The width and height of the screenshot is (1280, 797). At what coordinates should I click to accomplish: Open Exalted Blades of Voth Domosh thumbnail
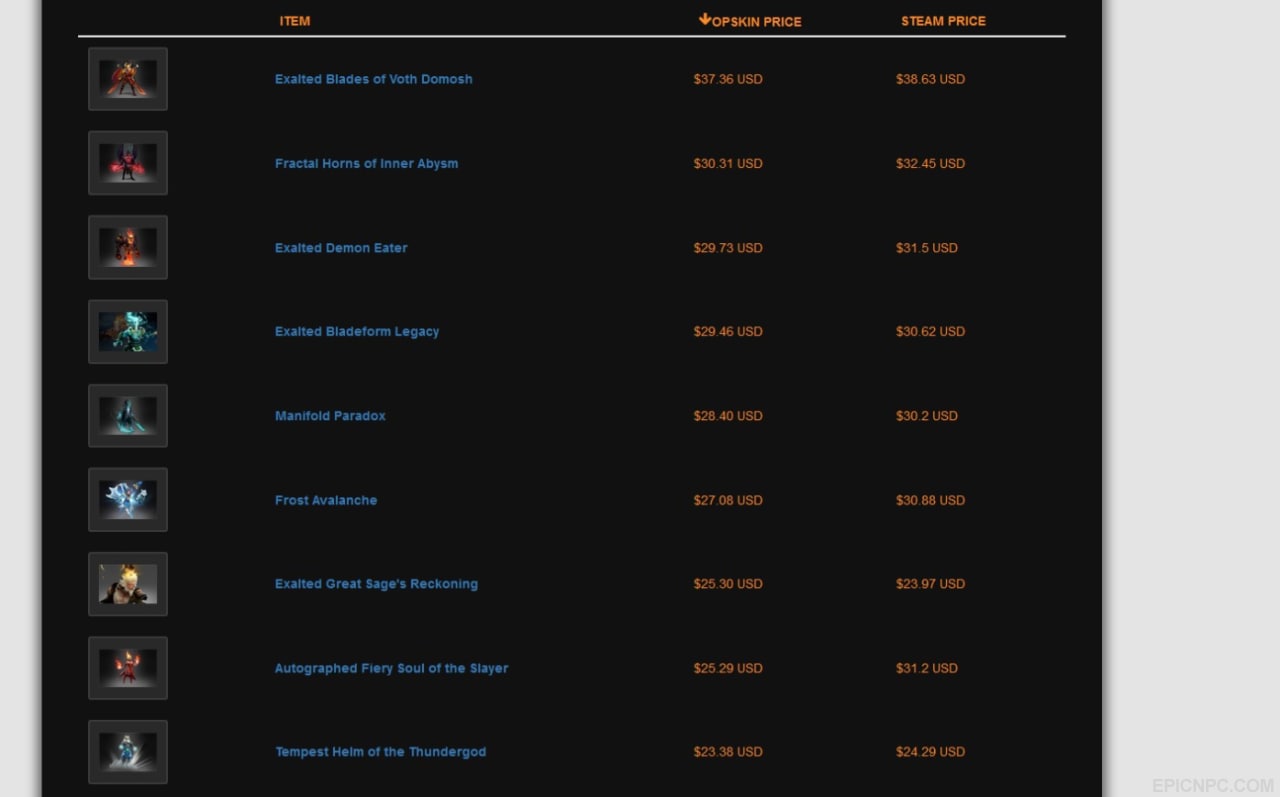pyautogui.click(x=128, y=79)
